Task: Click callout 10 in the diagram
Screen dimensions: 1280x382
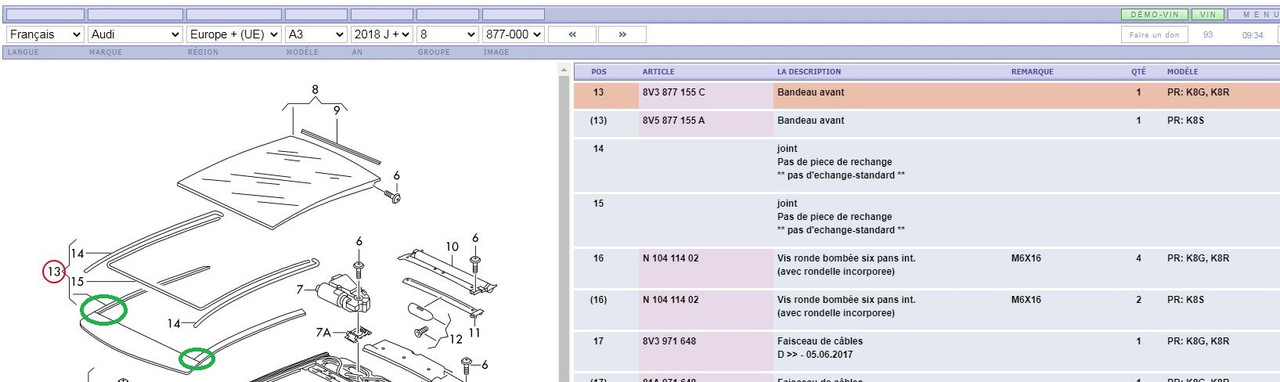Action: click(x=452, y=246)
